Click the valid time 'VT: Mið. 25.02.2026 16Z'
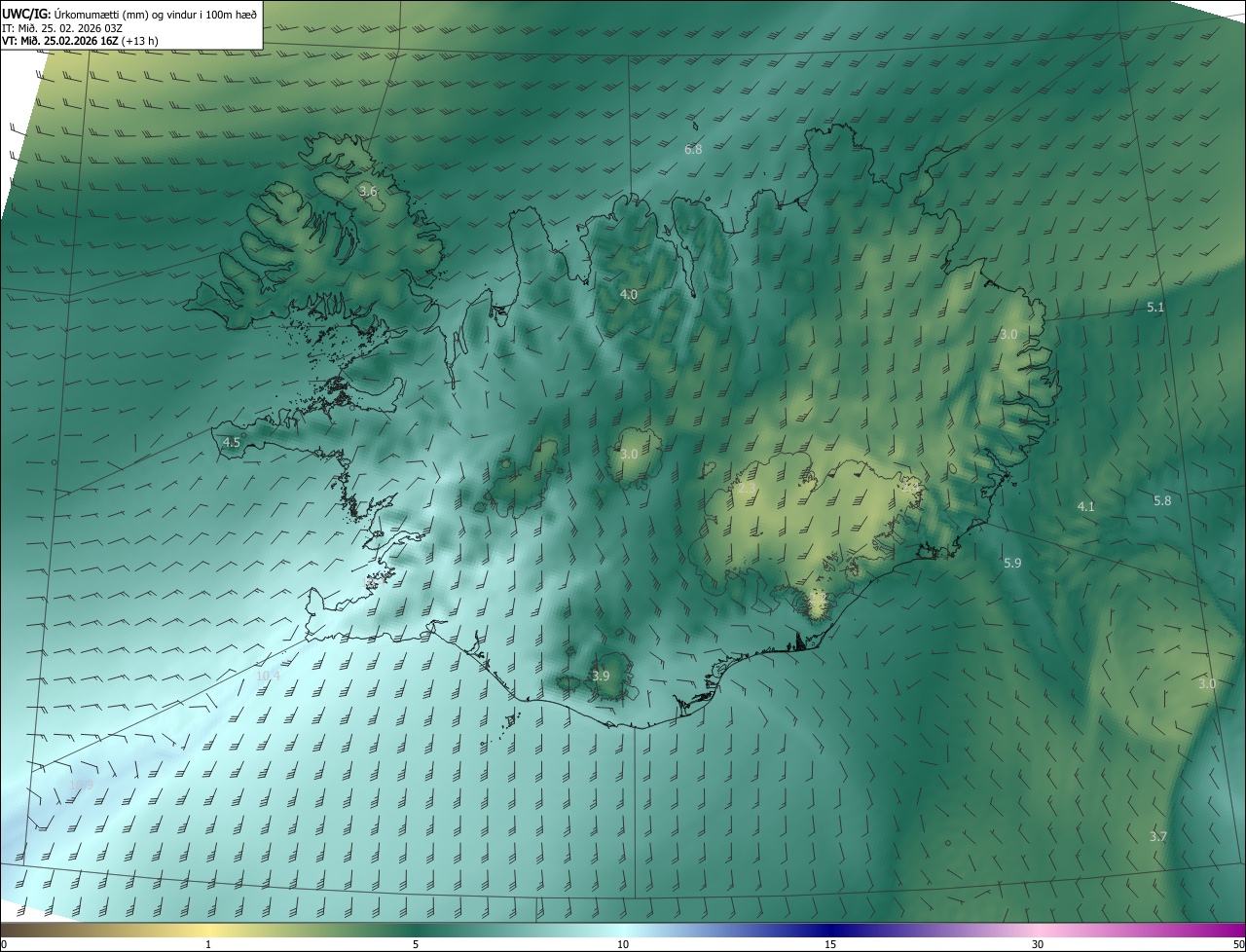 (x=60, y=41)
